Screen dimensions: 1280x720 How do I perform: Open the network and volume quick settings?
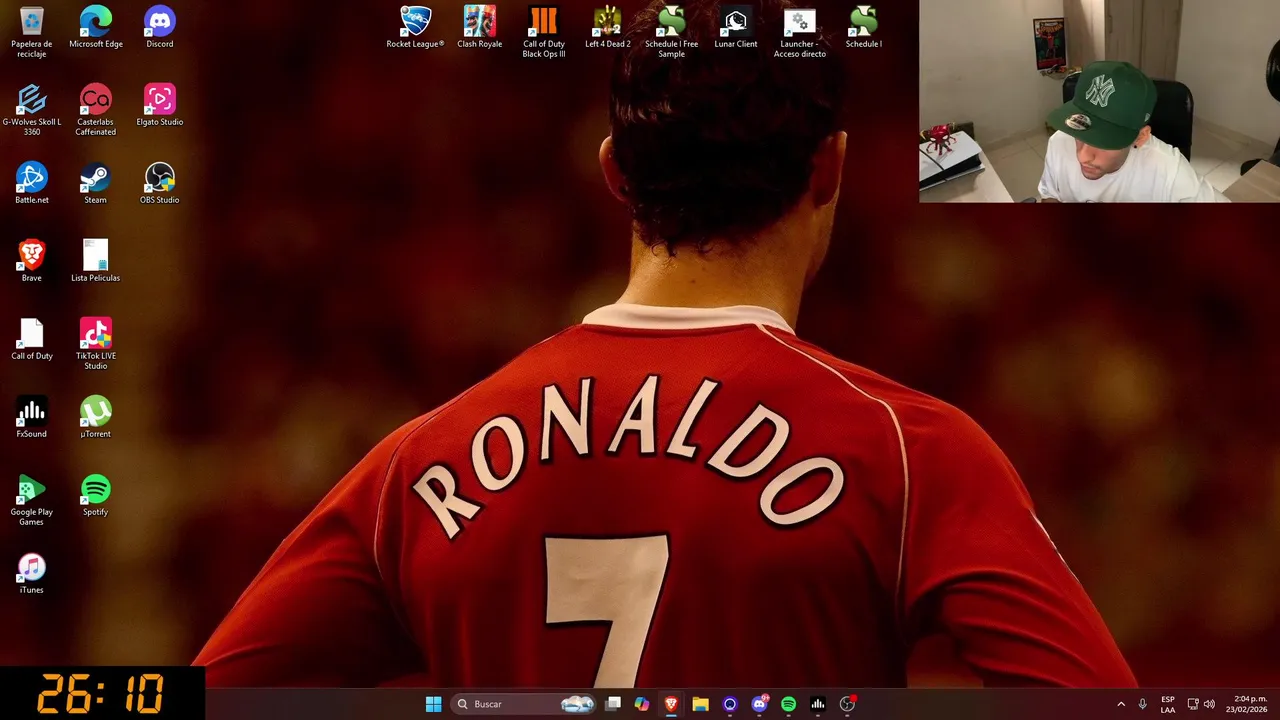[1201, 704]
